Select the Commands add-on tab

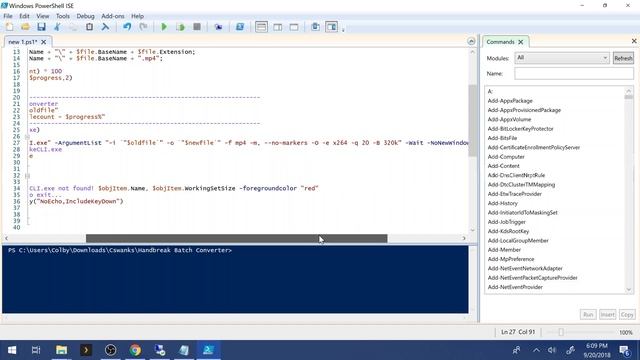click(500, 42)
